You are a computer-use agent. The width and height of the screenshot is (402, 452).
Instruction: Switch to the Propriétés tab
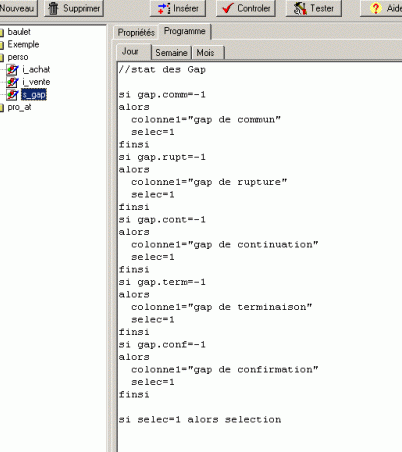point(136,32)
